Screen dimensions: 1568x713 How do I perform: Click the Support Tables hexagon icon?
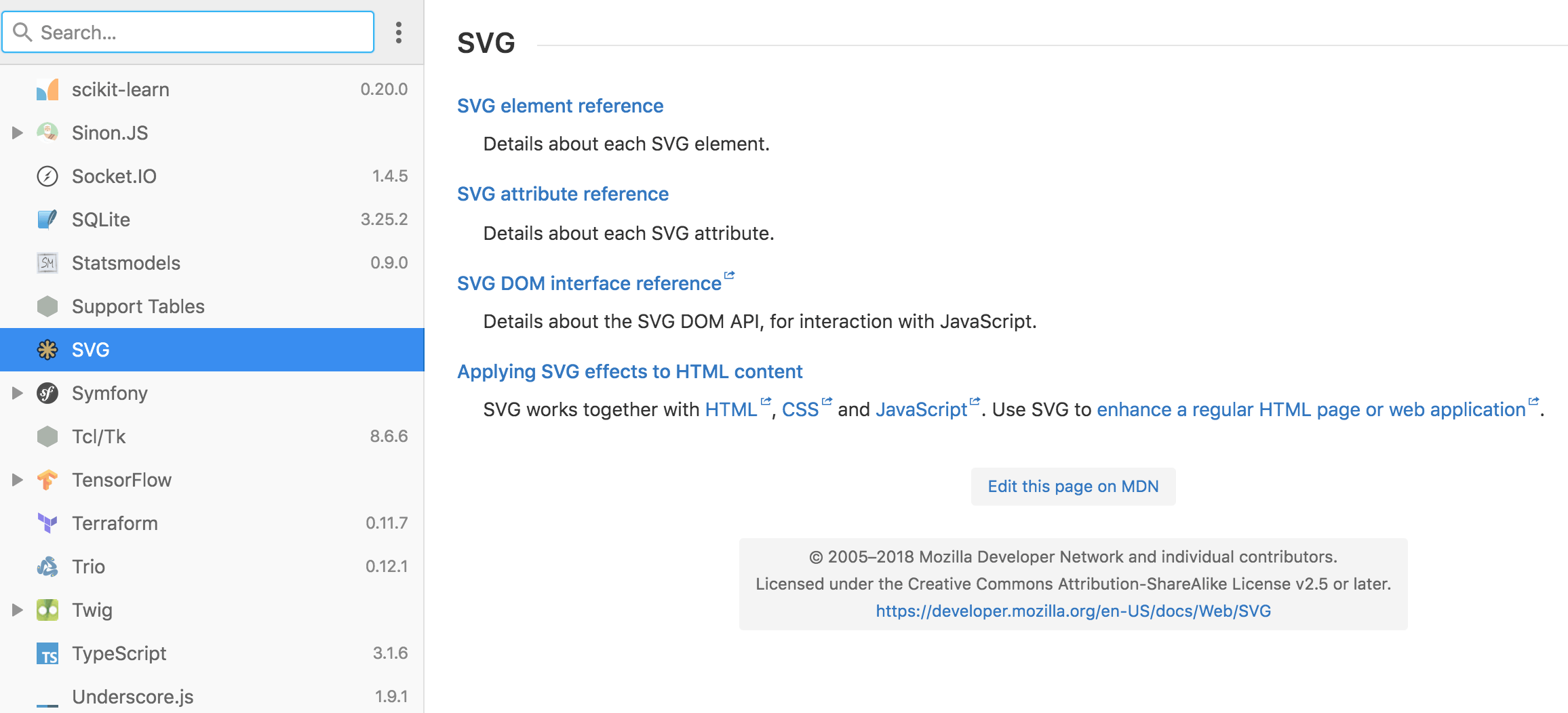[47, 306]
